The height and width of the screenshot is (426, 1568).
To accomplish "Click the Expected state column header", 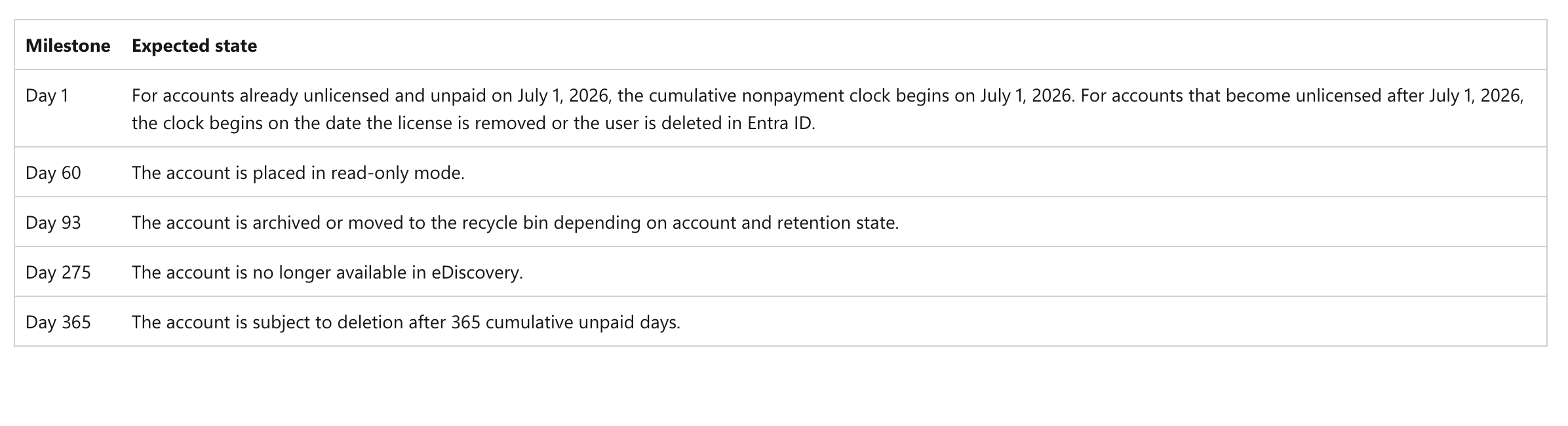I will coord(194,46).
